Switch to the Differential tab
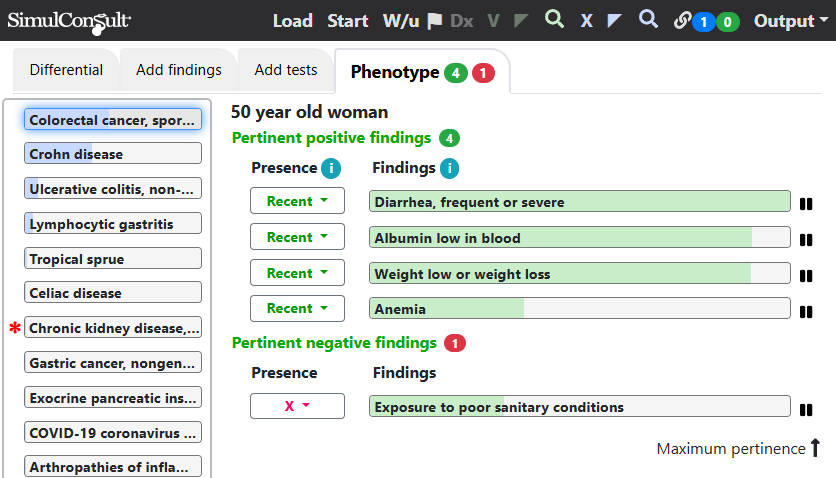This screenshot has height=478, width=836. click(66, 70)
